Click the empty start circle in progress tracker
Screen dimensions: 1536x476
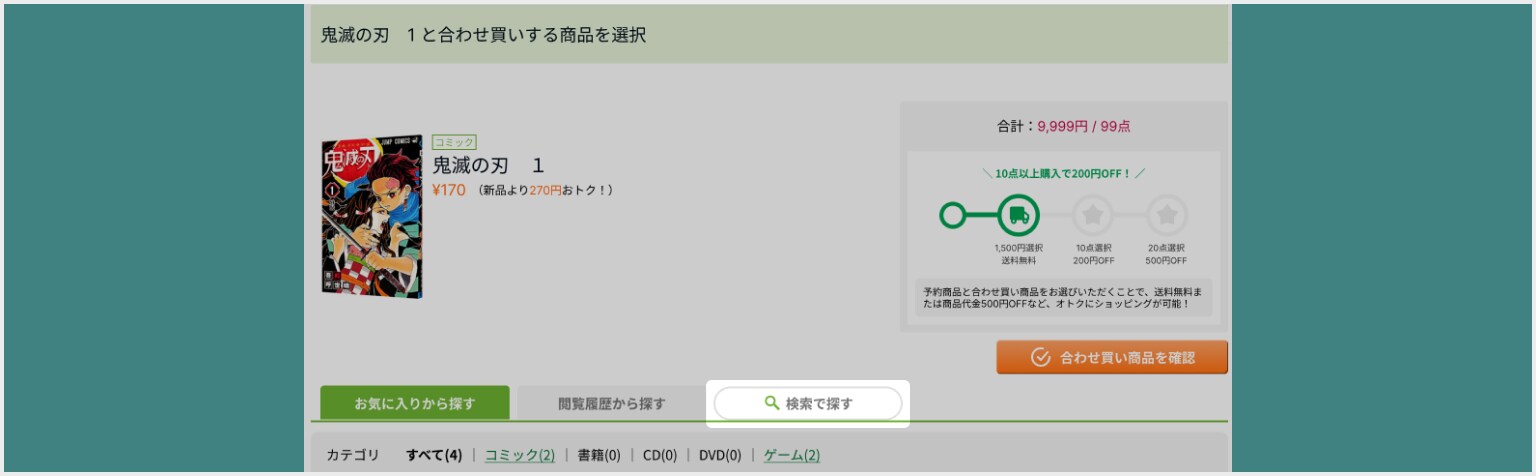953,215
